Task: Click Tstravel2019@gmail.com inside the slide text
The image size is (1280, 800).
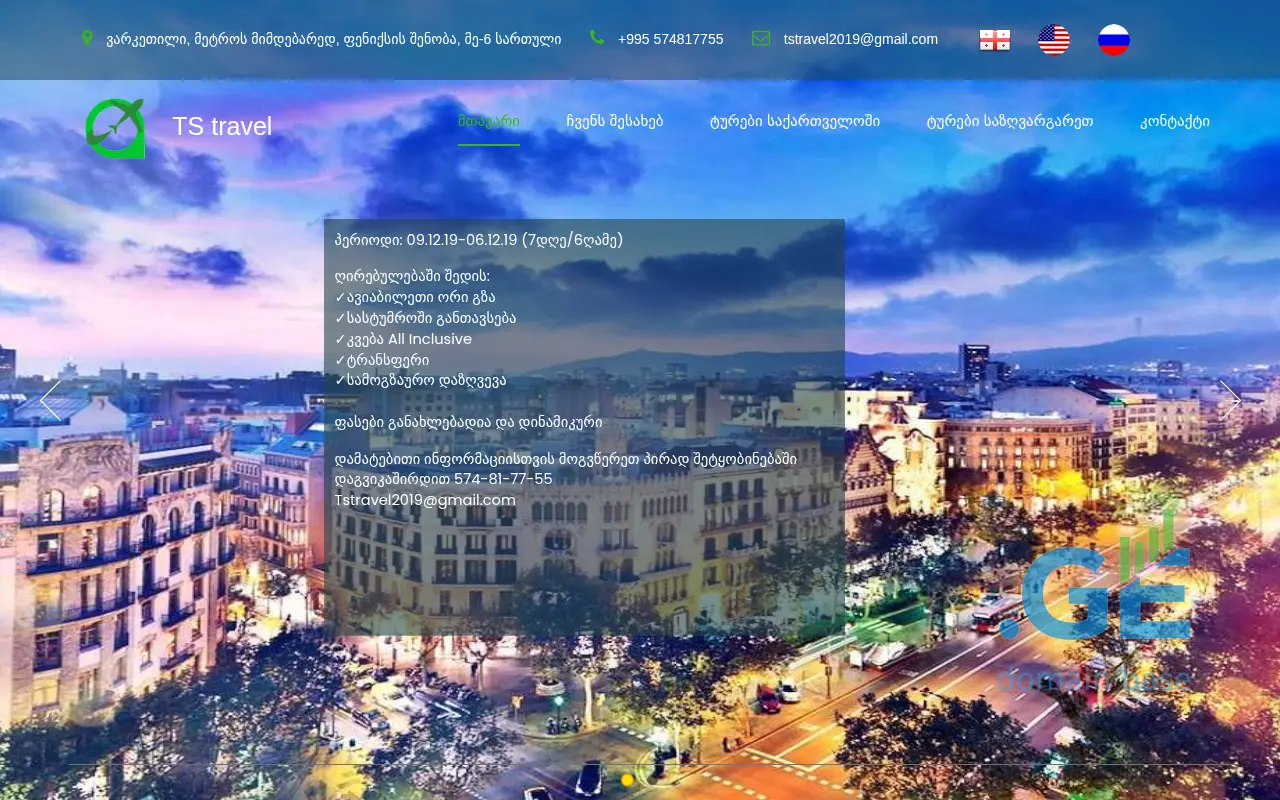Action: pyautogui.click(x=425, y=500)
